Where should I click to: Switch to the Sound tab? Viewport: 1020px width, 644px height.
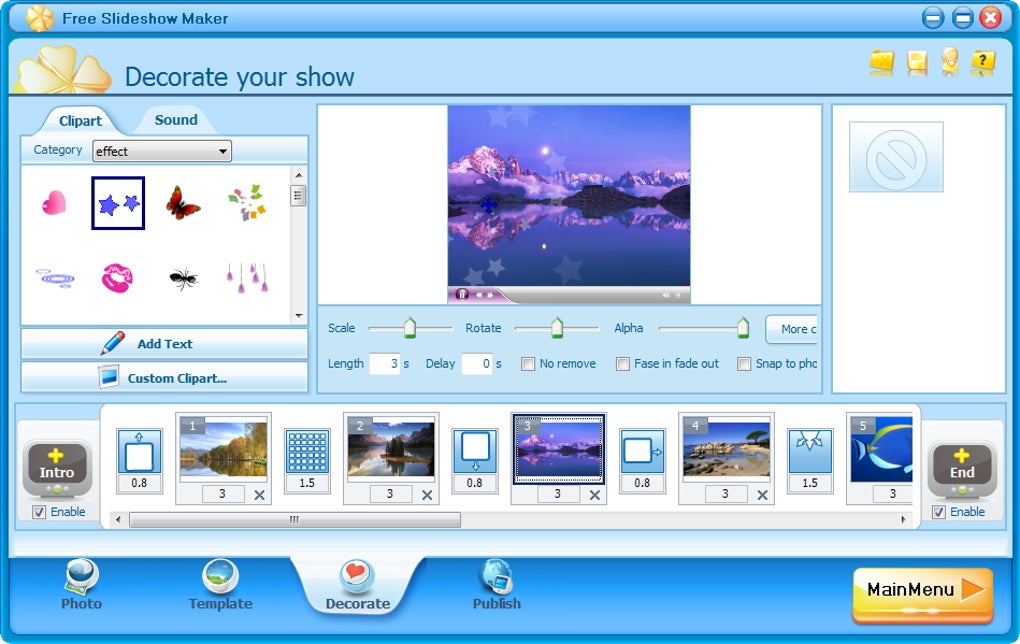[175, 119]
